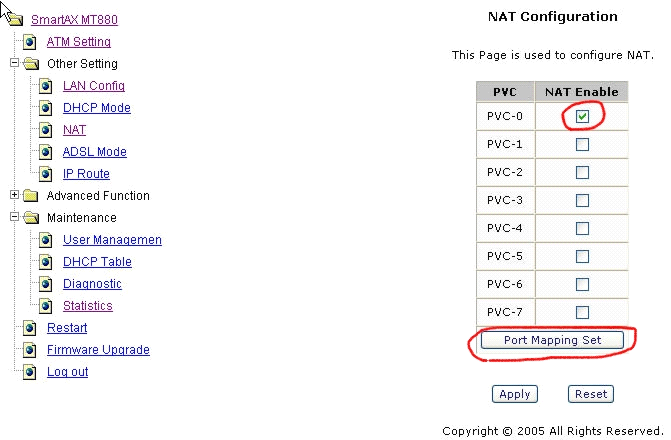
Task: Click the Port Mapping Set button
Action: (x=552, y=340)
